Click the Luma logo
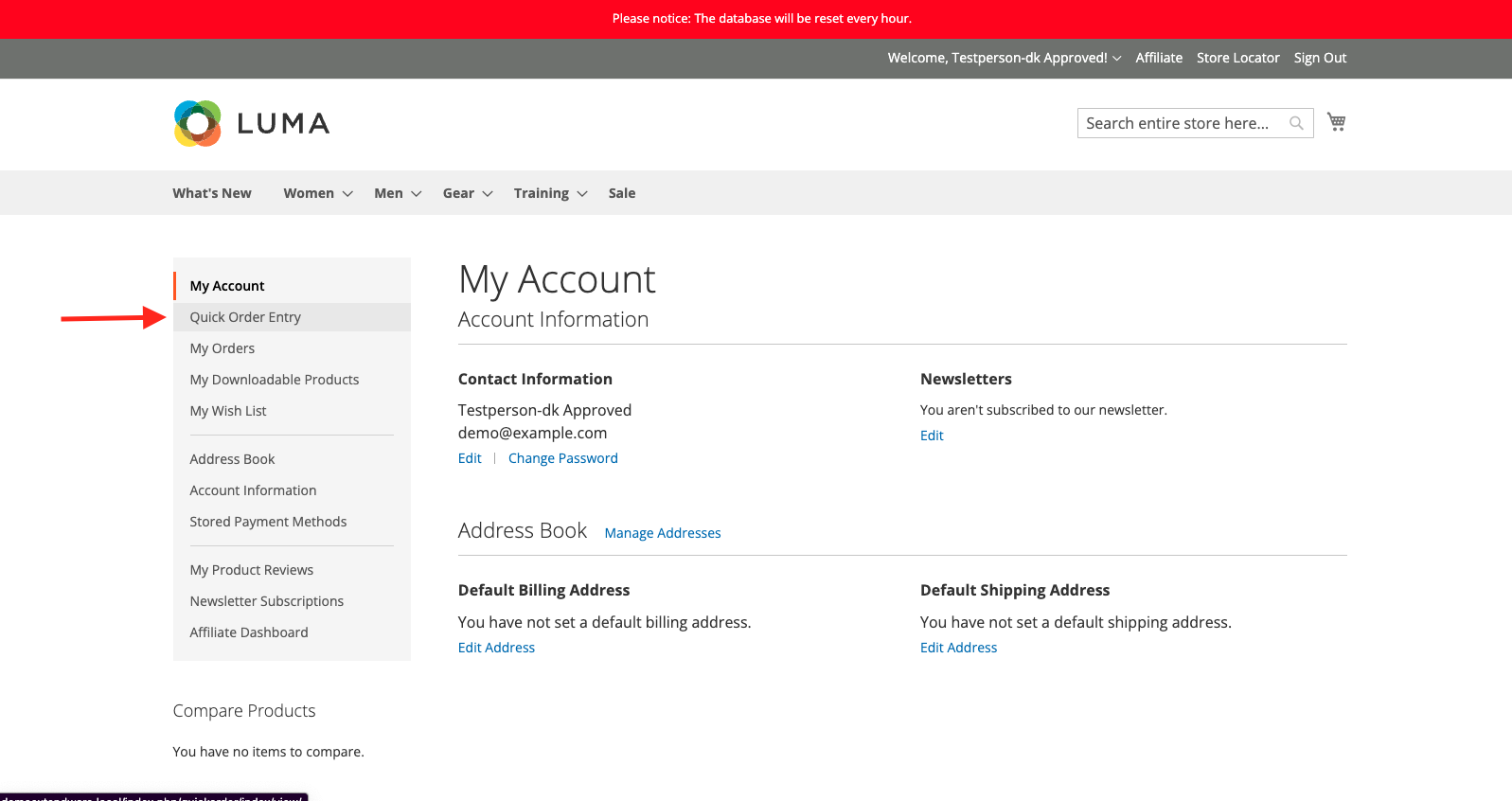Viewport: 1512px width, 801px height. click(252, 123)
